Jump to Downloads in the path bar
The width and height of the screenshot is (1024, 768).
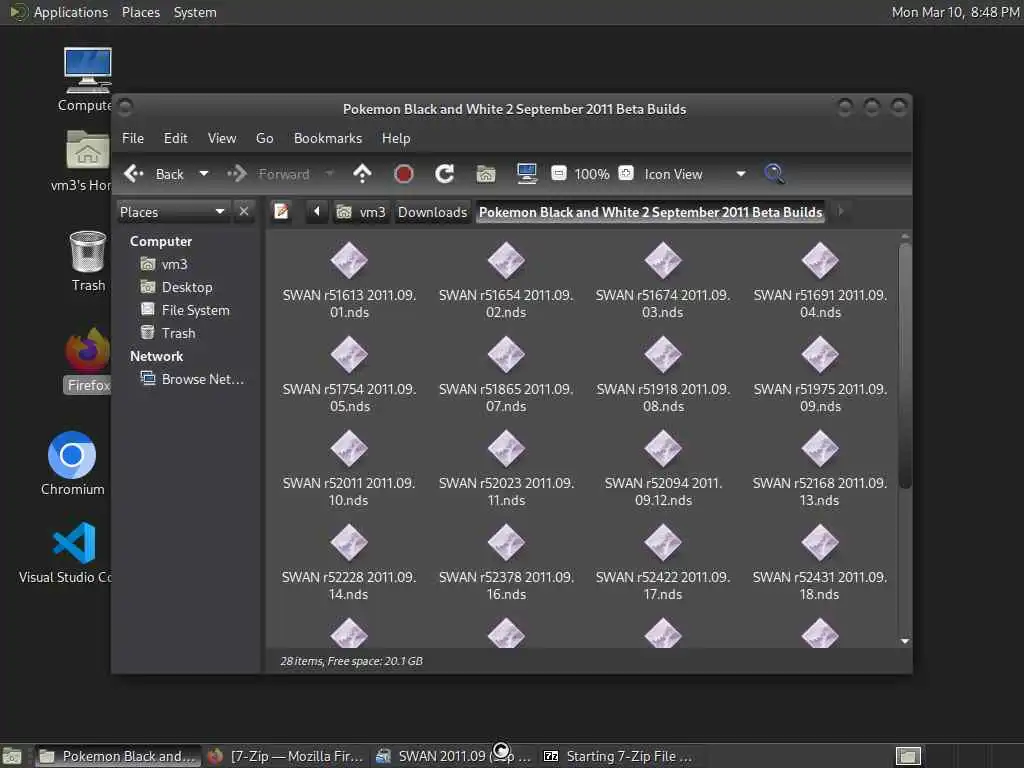pos(432,212)
